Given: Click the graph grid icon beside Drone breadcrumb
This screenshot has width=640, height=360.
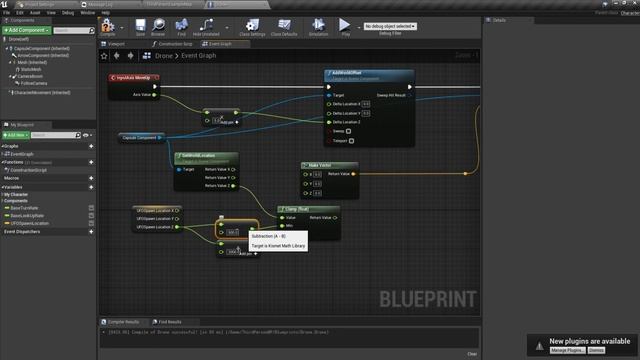Looking at the screenshot, I should click(x=147, y=56).
